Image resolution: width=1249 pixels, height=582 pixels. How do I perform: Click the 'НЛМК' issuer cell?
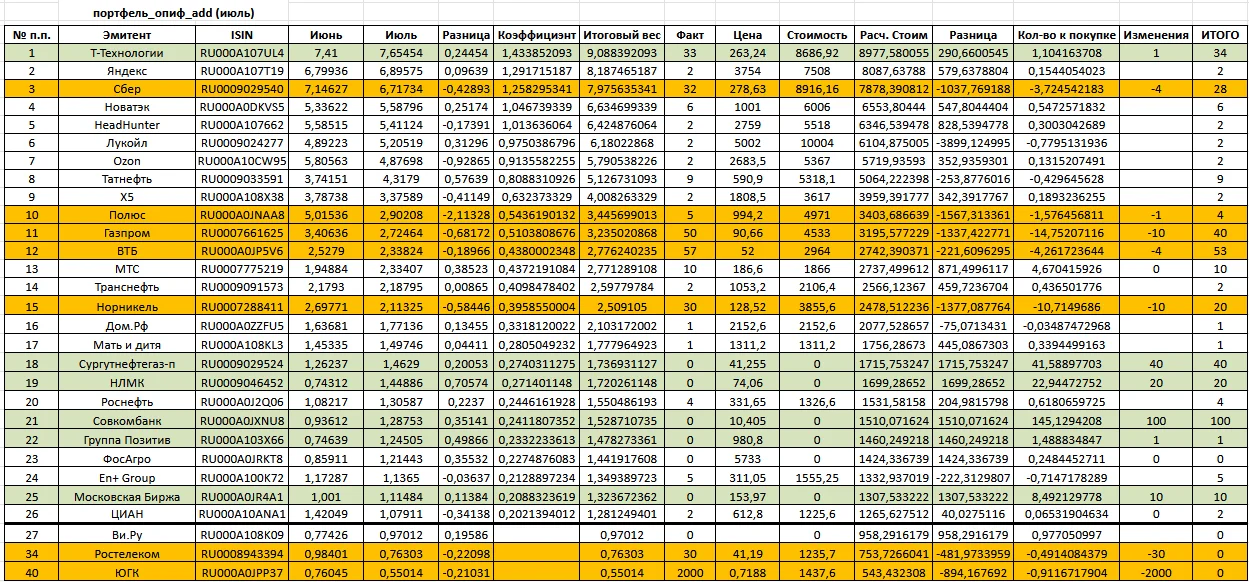(x=127, y=383)
